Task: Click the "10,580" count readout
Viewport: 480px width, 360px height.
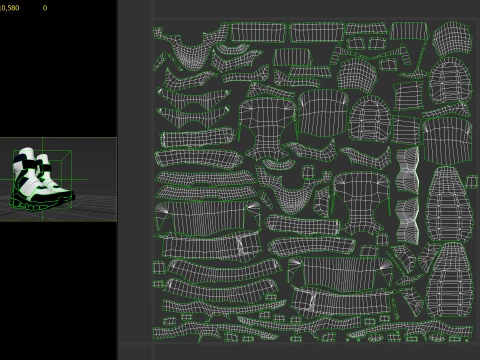Action: 9,8
